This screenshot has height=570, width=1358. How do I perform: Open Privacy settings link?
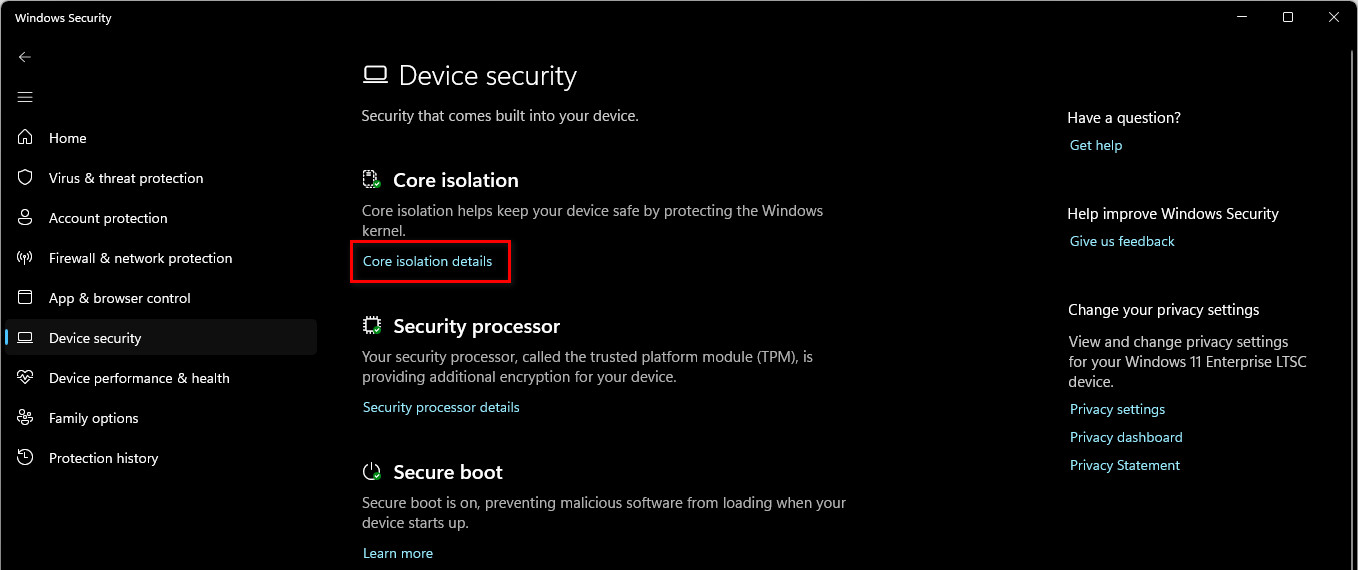1117,409
